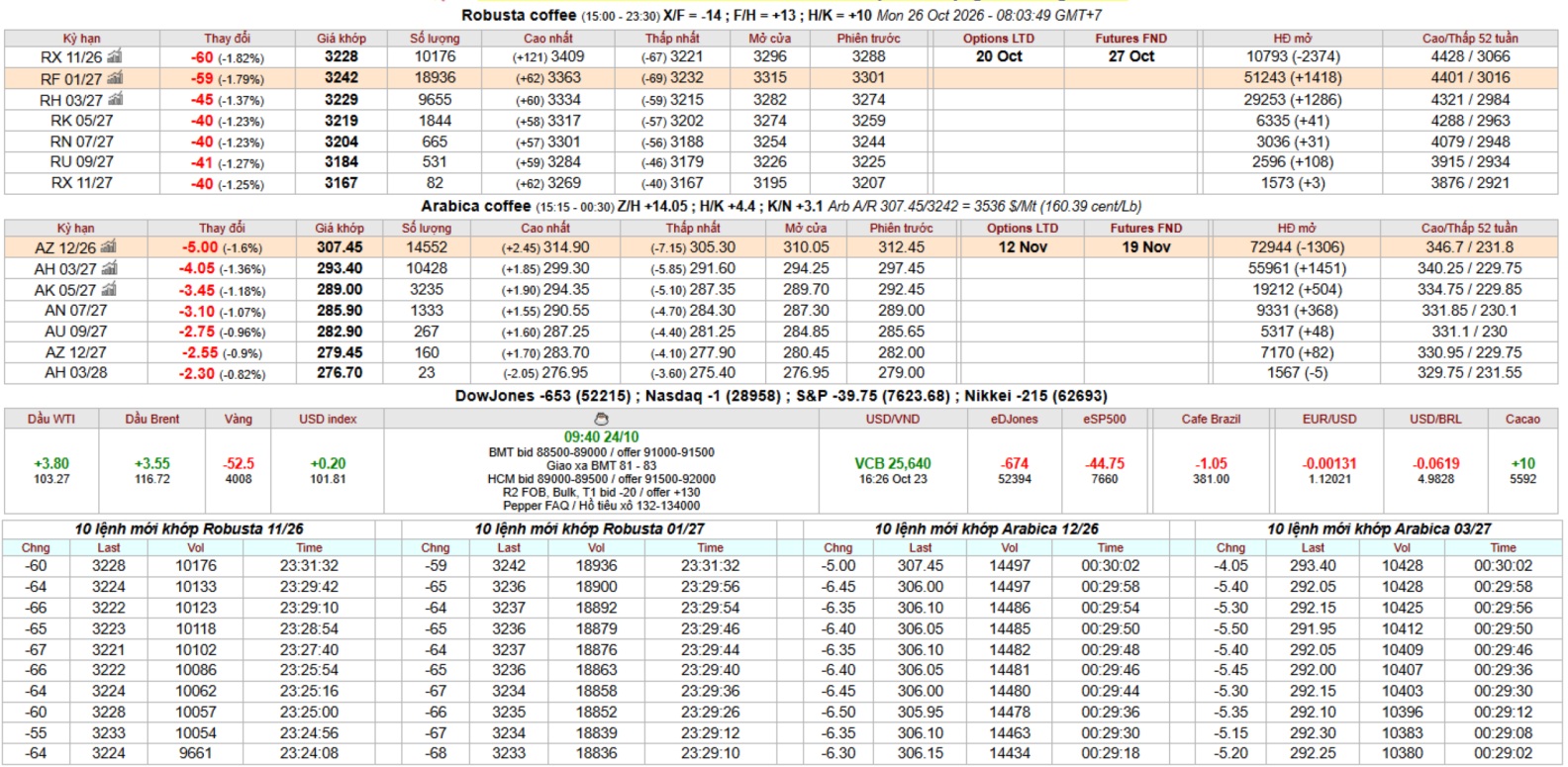Click the "19 Nov" Futures FND date
Image resolution: width=1568 pixels, height=767 pixels.
[1146, 247]
